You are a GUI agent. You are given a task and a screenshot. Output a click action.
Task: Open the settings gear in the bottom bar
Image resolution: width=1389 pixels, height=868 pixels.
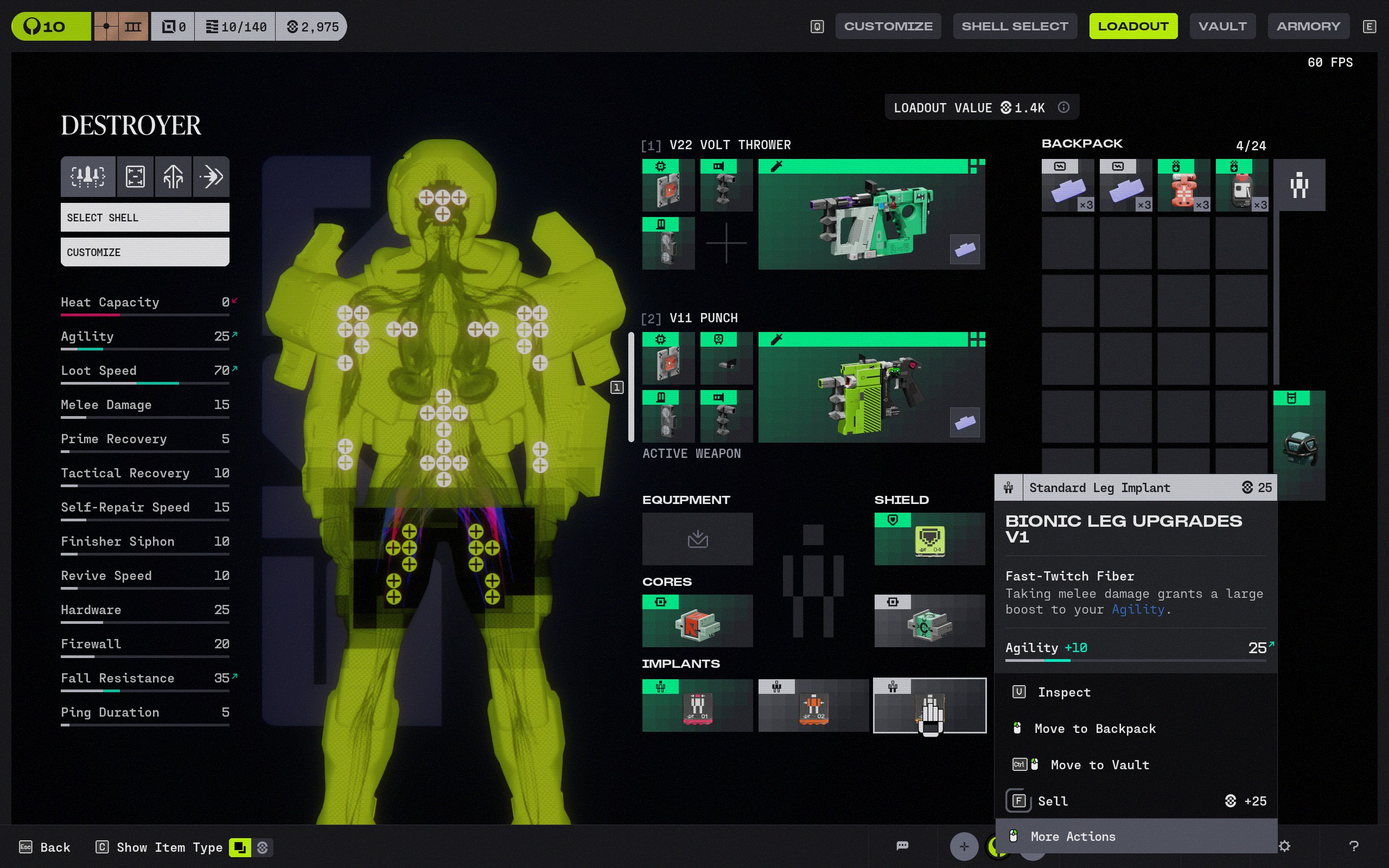(1284, 846)
